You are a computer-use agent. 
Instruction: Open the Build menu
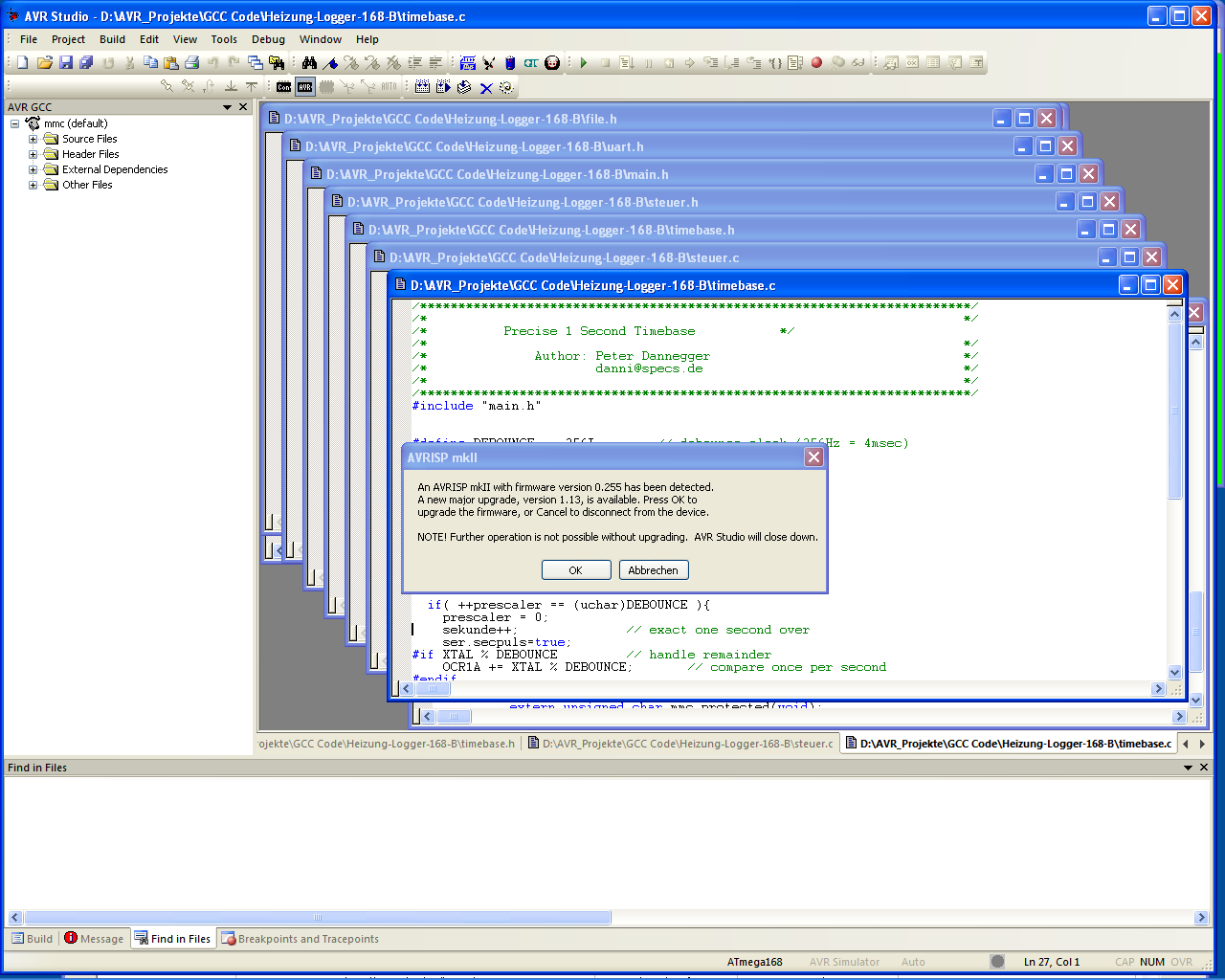[x=112, y=39]
